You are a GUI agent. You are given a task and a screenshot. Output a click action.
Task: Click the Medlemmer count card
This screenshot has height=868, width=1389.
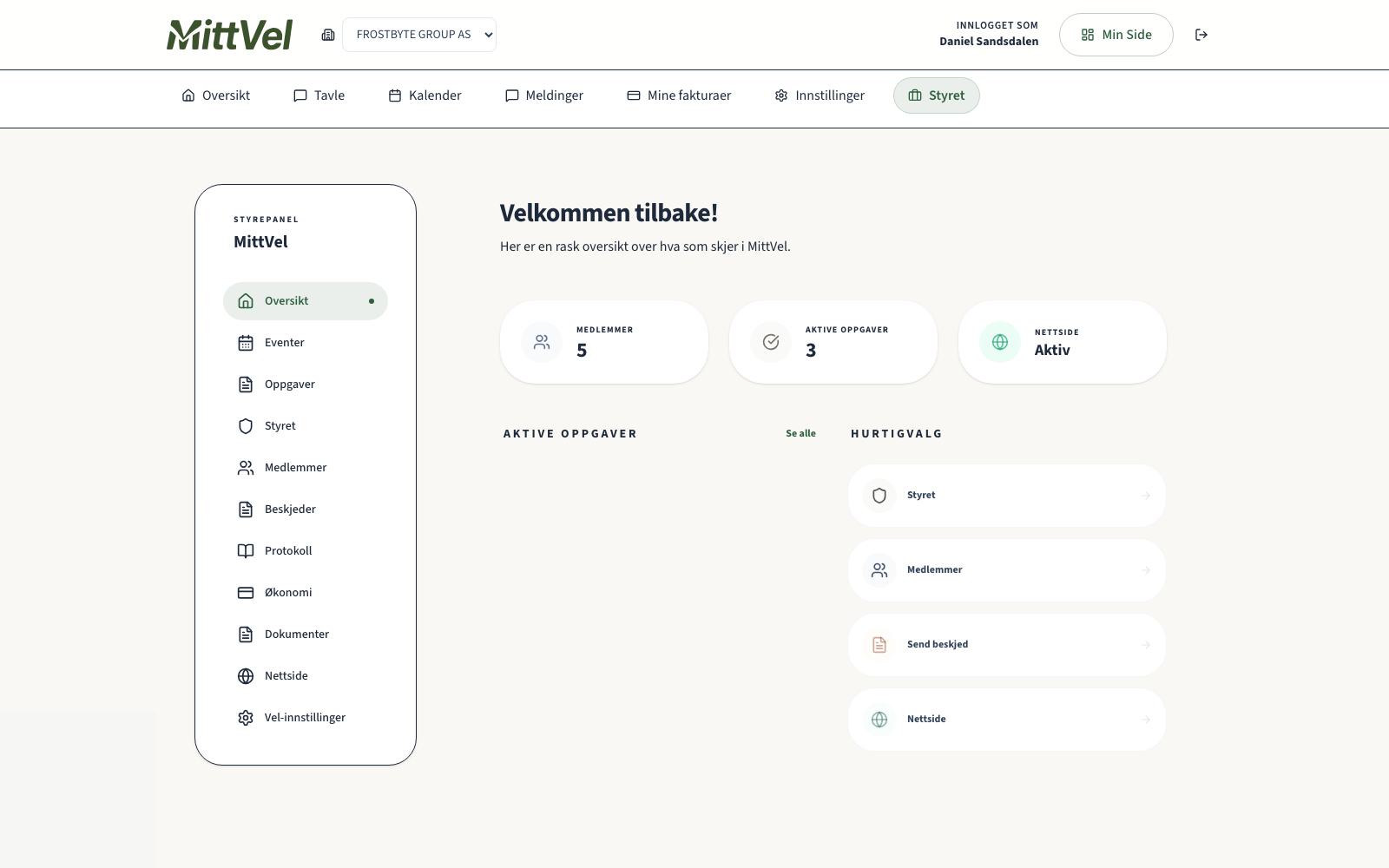pyautogui.click(x=603, y=342)
